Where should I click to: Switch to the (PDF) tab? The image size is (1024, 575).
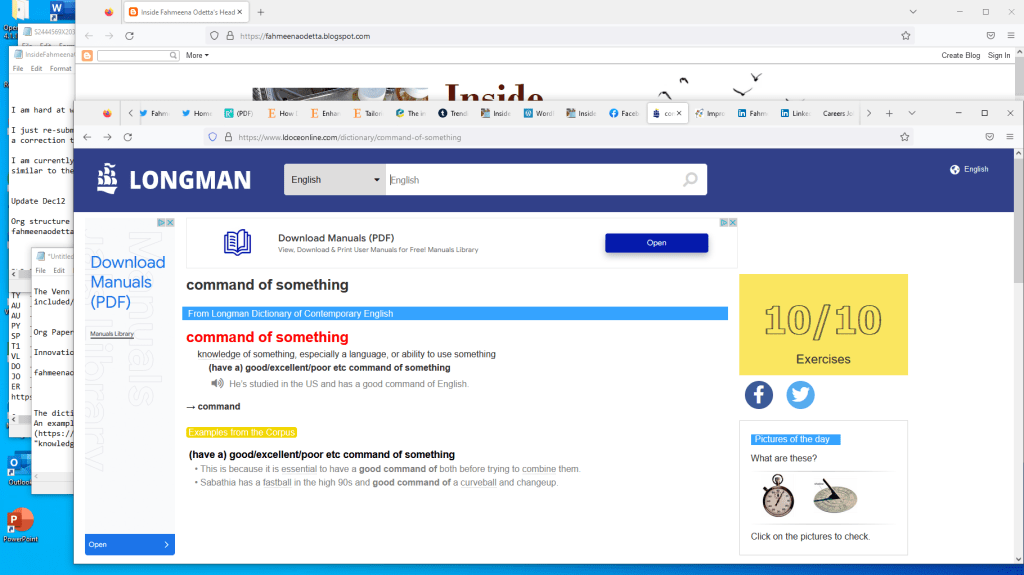point(238,113)
